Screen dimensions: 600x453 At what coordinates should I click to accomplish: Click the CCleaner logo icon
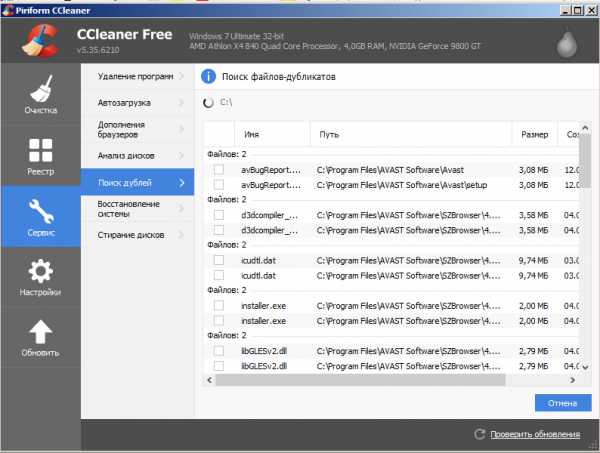coord(41,40)
